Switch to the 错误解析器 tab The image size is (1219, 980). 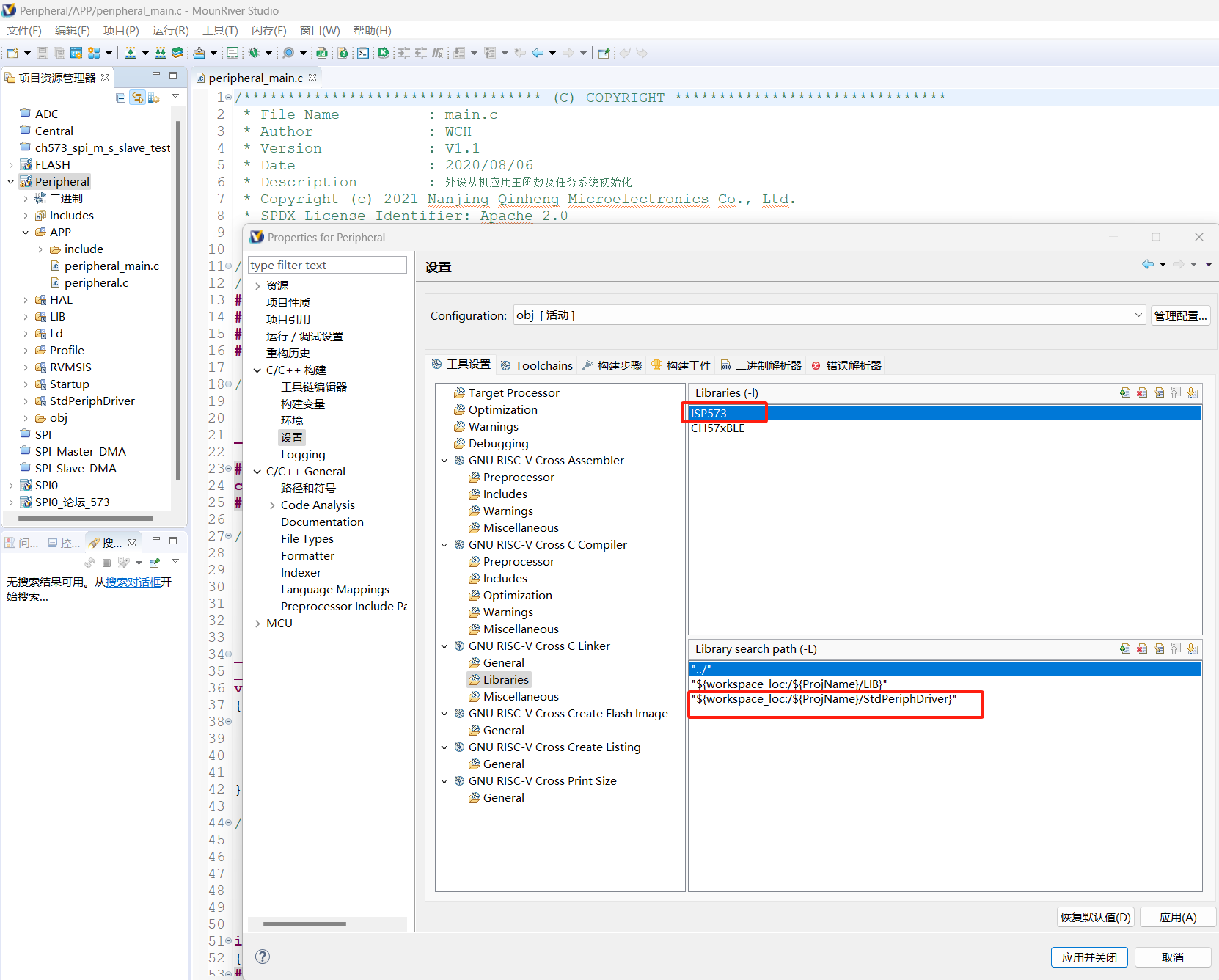[x=846, y=365]
